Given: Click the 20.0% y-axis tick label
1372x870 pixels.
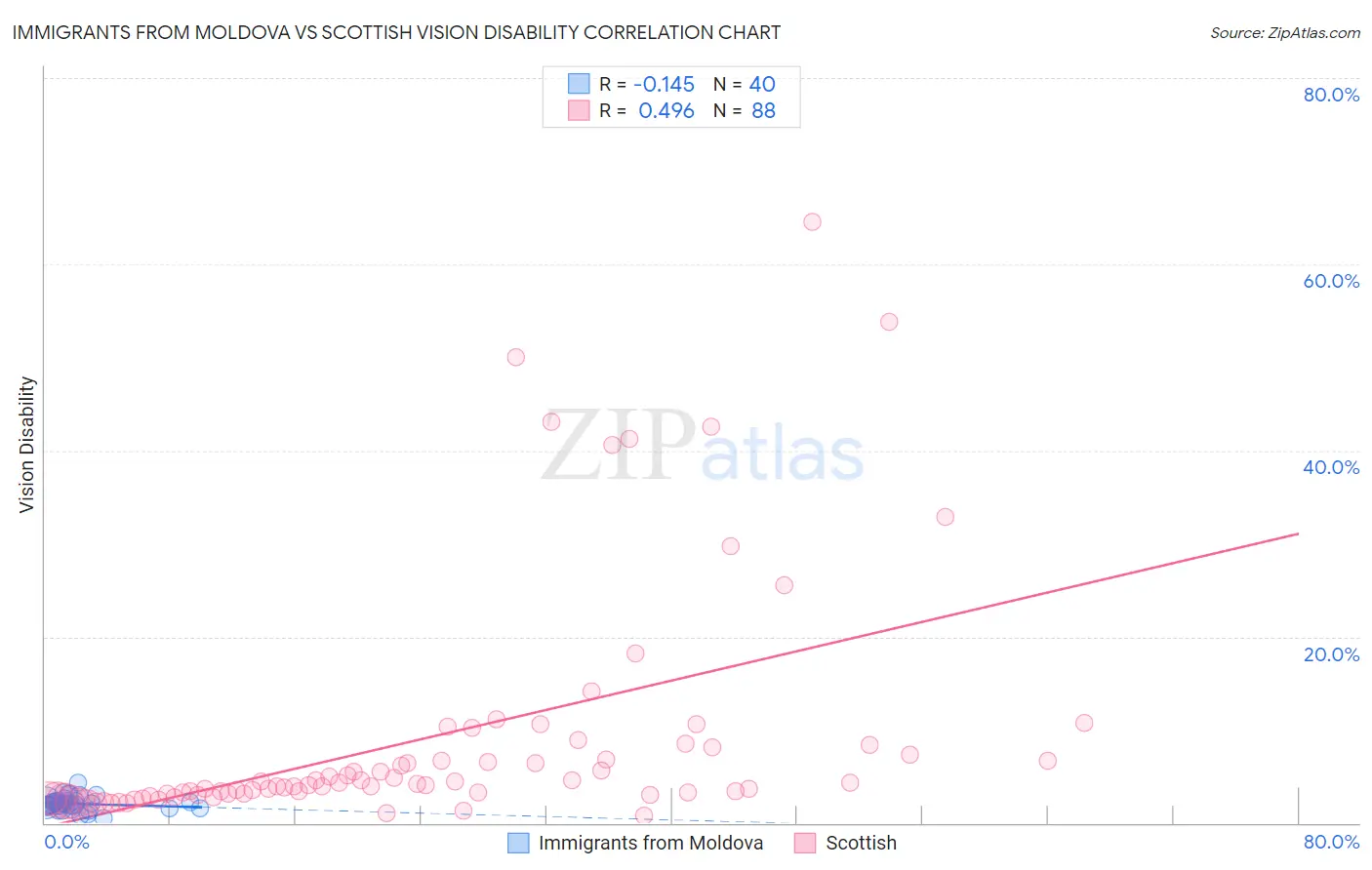Looking at the screenshot, I should (1331, 654).
